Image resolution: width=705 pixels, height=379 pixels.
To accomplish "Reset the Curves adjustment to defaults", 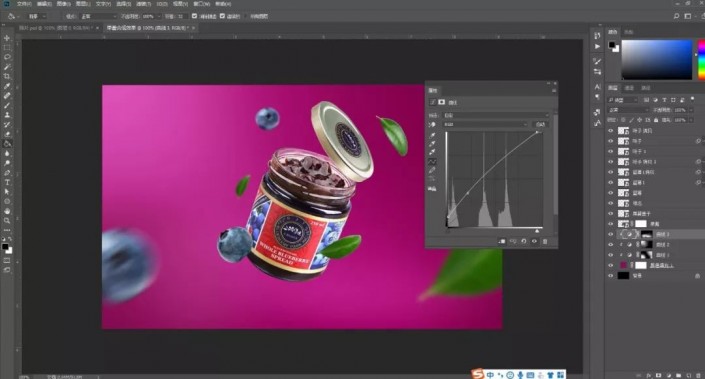I will [x=523, y=241].
